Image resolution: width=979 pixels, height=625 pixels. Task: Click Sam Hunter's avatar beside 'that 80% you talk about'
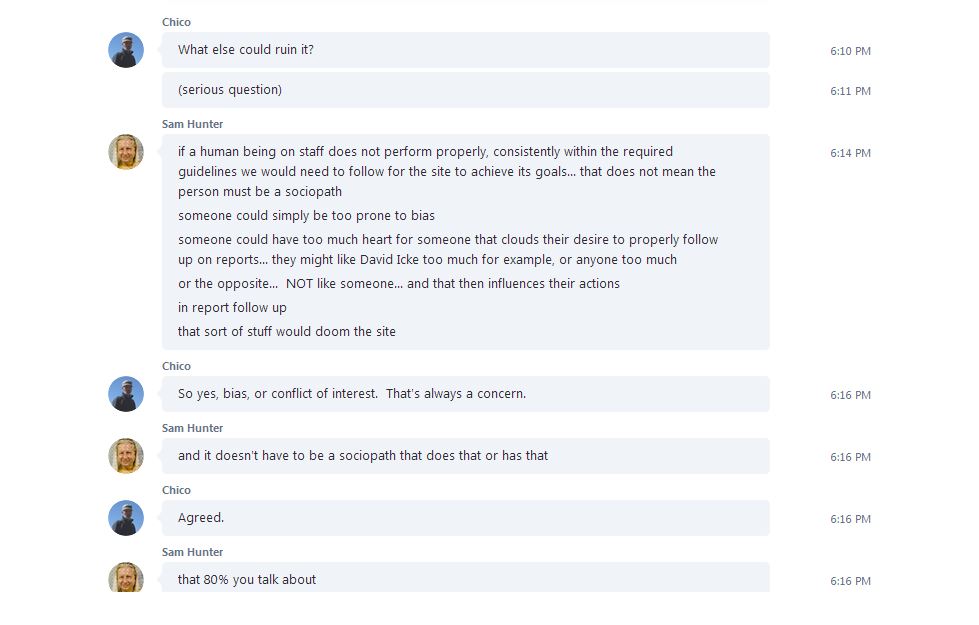pos(126,578)
